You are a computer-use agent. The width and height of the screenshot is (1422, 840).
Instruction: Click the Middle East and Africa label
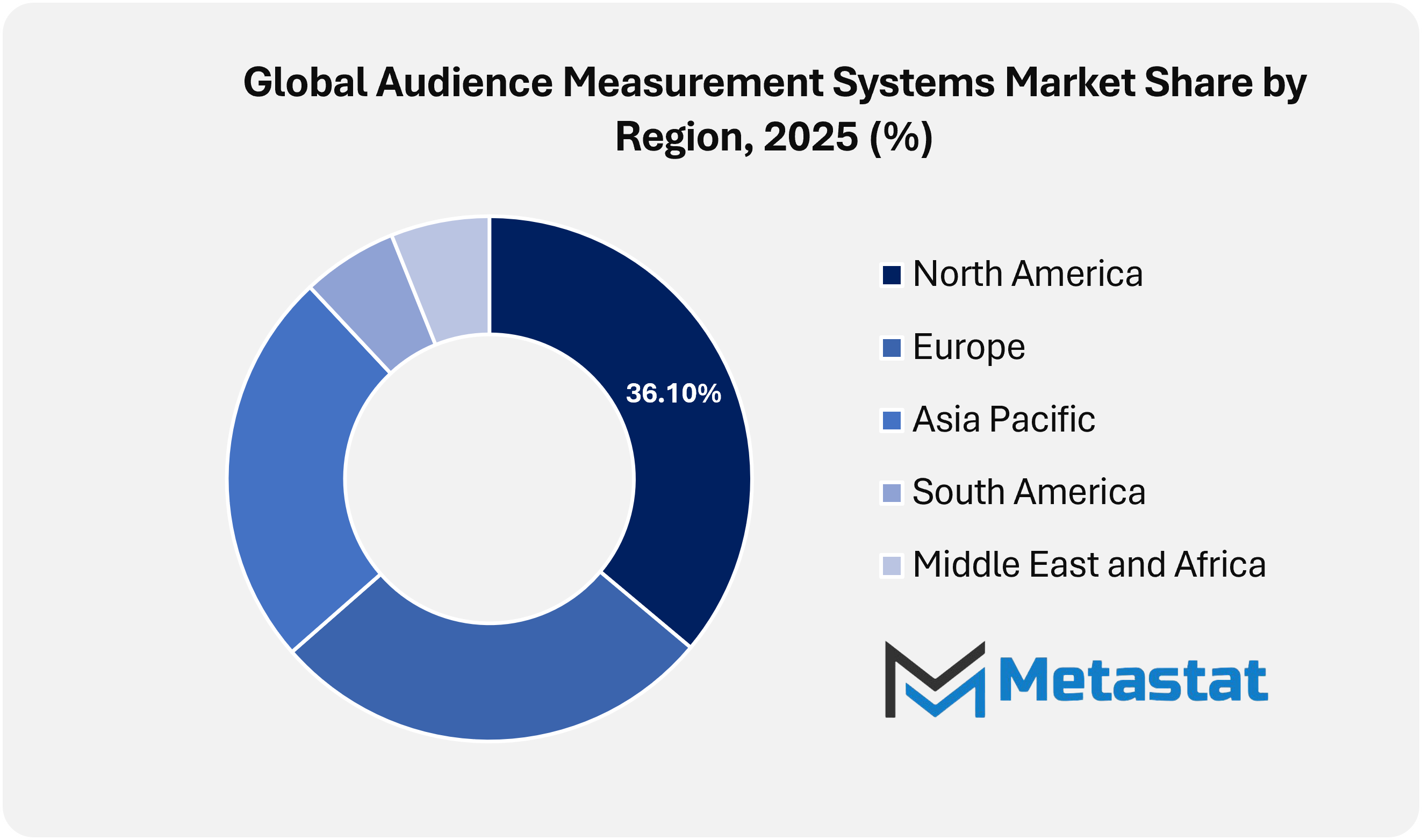(1089, 565)
